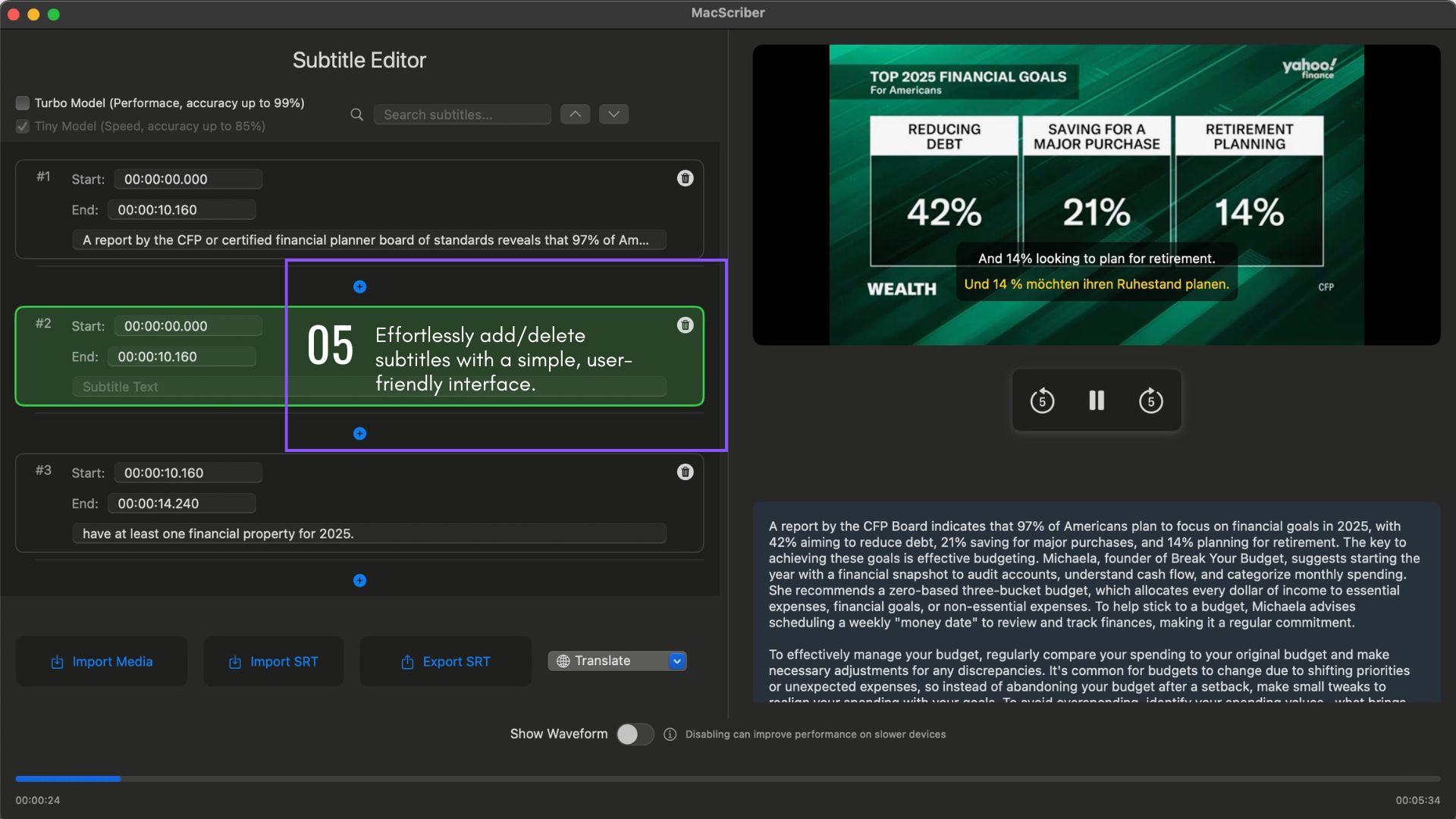Delete subtitle #3 with trash icon

point(685,472)
